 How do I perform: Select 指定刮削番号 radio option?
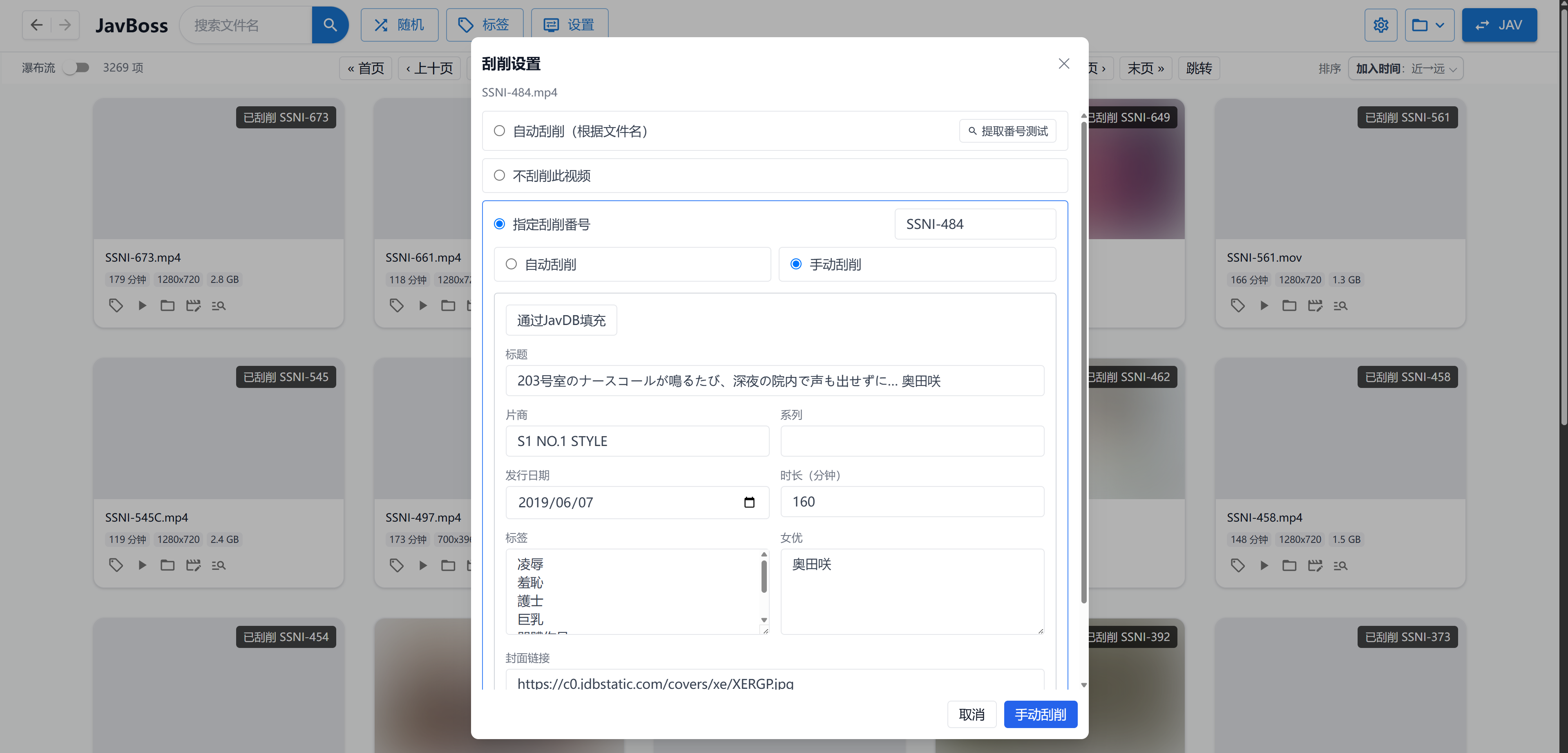point(499,224)
